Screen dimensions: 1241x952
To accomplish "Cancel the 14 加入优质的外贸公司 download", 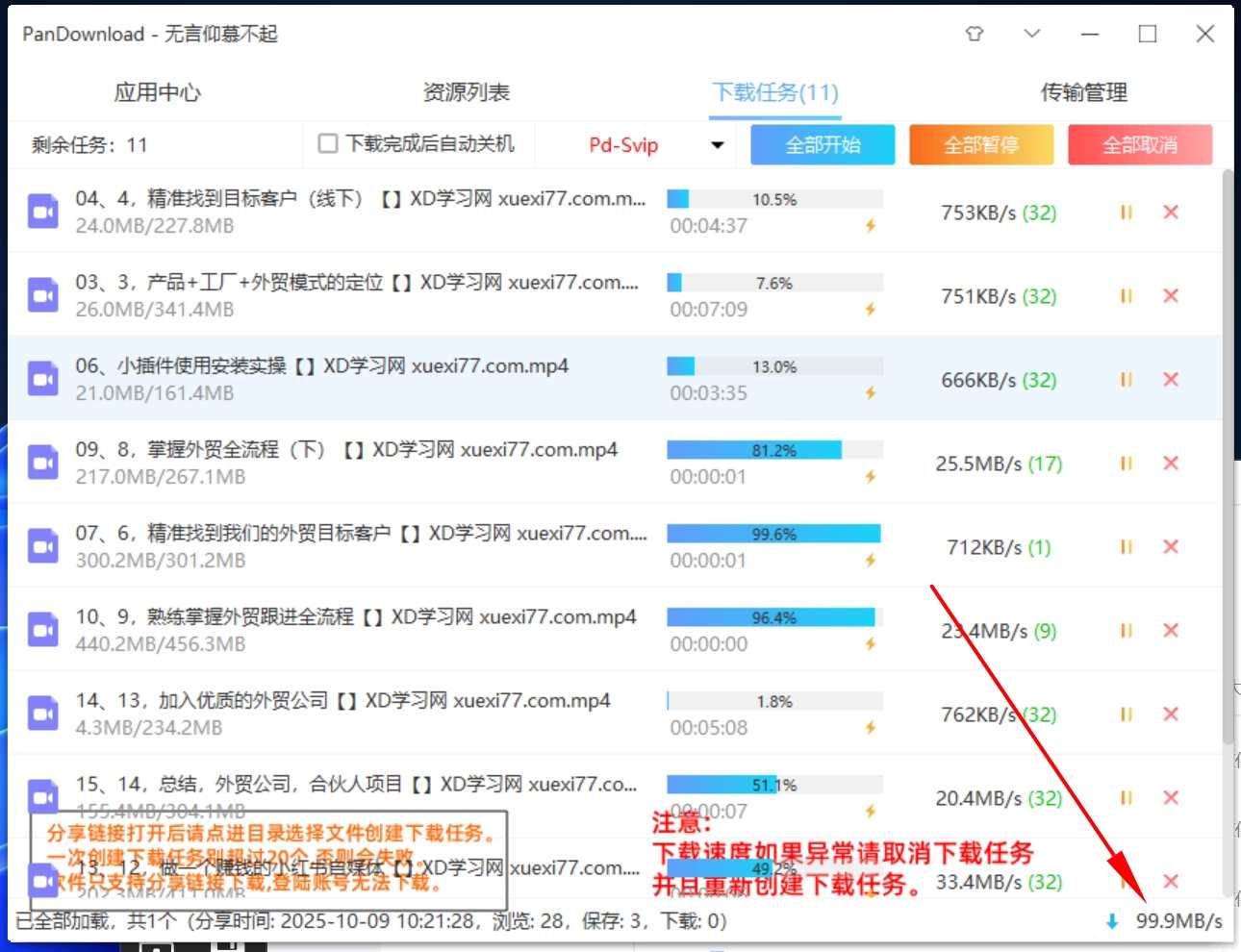I will point(1171,714).
